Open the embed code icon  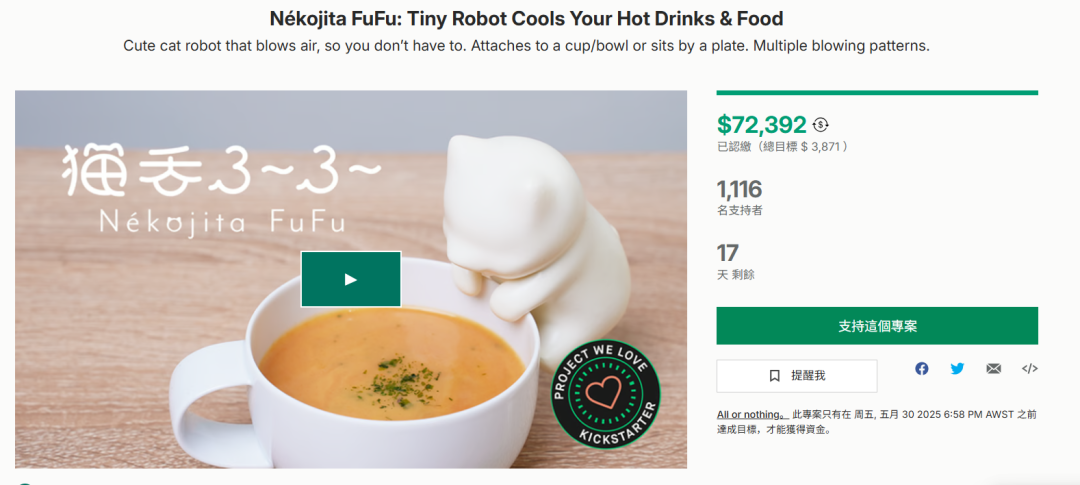[1029, 369]
